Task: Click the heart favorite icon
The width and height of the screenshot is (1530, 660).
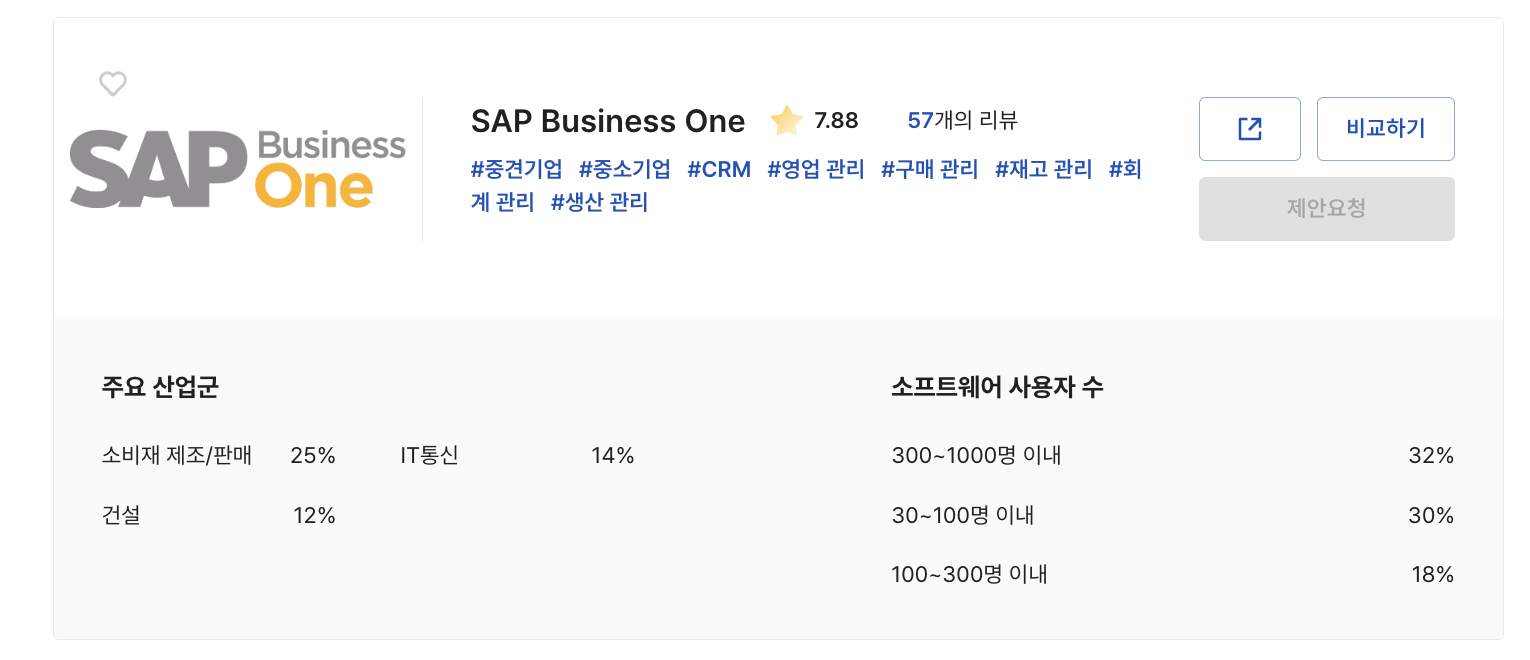Action: click(x=112, y=84)
